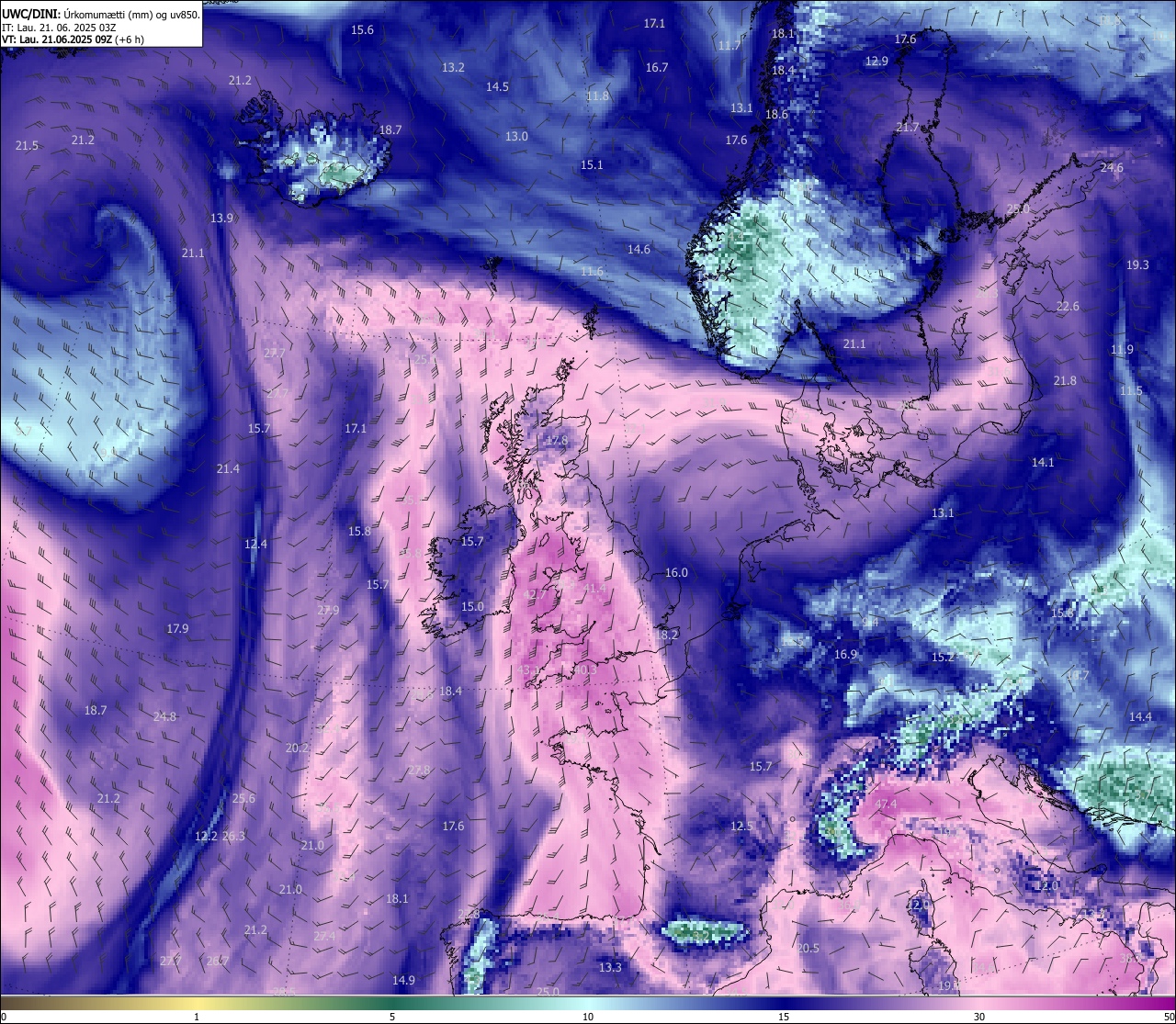1176x1024 pixels.
Task: Click the 12.4 value on the map
Action: point(255,545)
